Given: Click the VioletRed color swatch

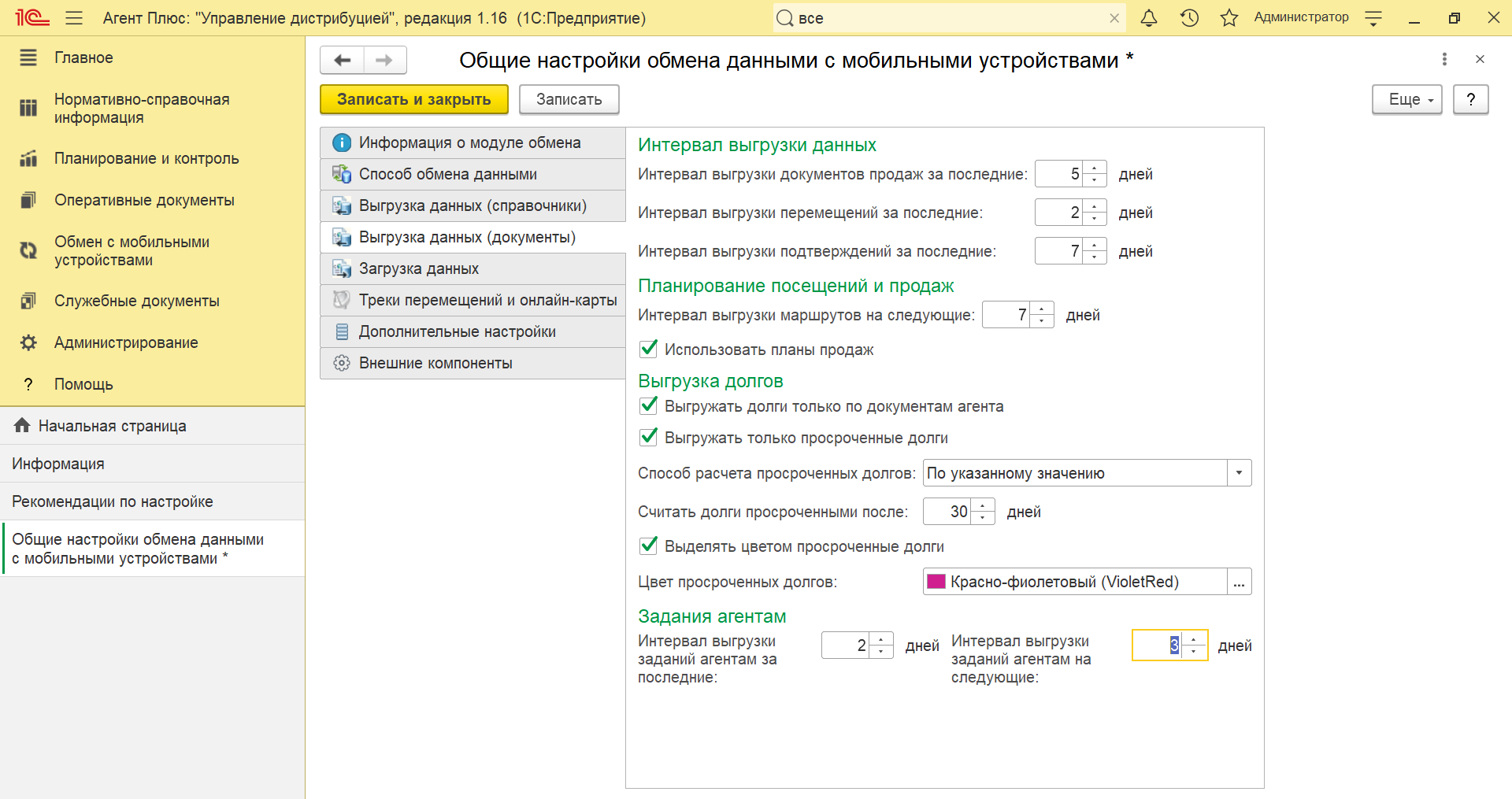Looking at the screenshot, I should pyautogui.click(x=936, y=582).
